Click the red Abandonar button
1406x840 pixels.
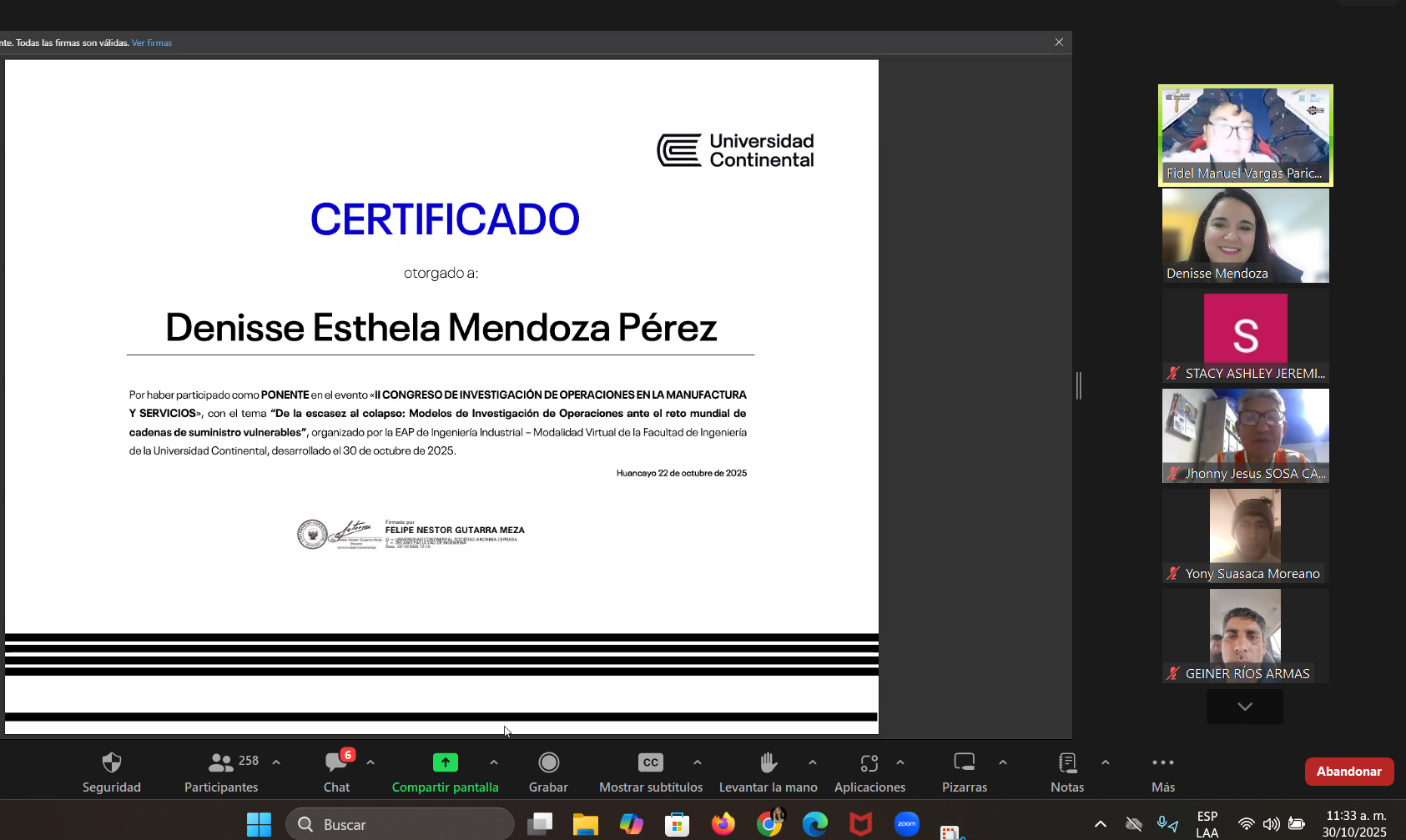pos(1348,772)
